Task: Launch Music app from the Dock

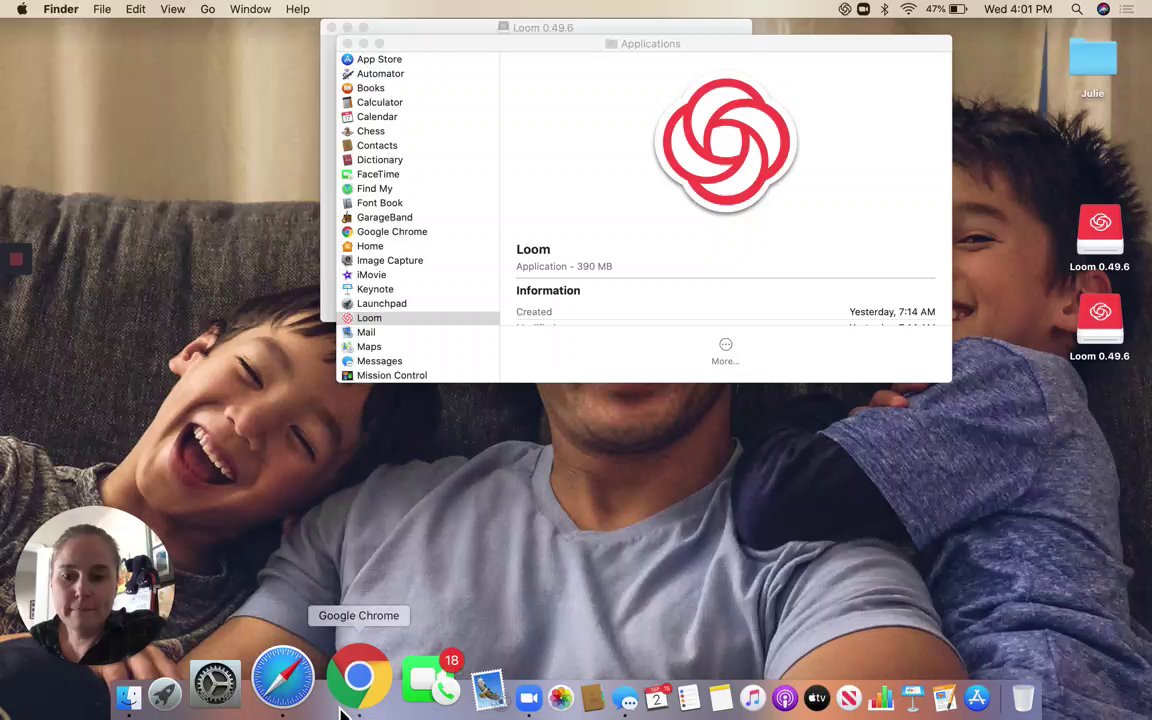Action: point(752,698)
